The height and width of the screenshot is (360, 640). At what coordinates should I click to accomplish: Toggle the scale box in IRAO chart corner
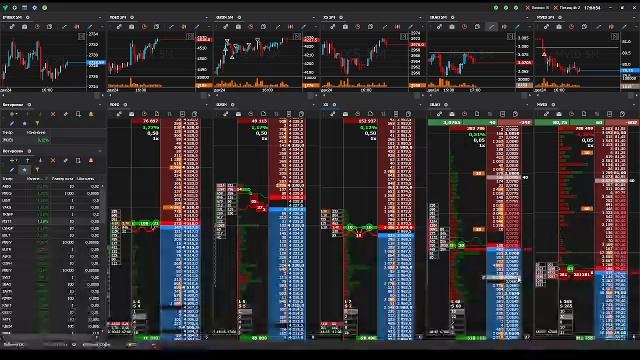pyautogui.click(x=511, y=37)
